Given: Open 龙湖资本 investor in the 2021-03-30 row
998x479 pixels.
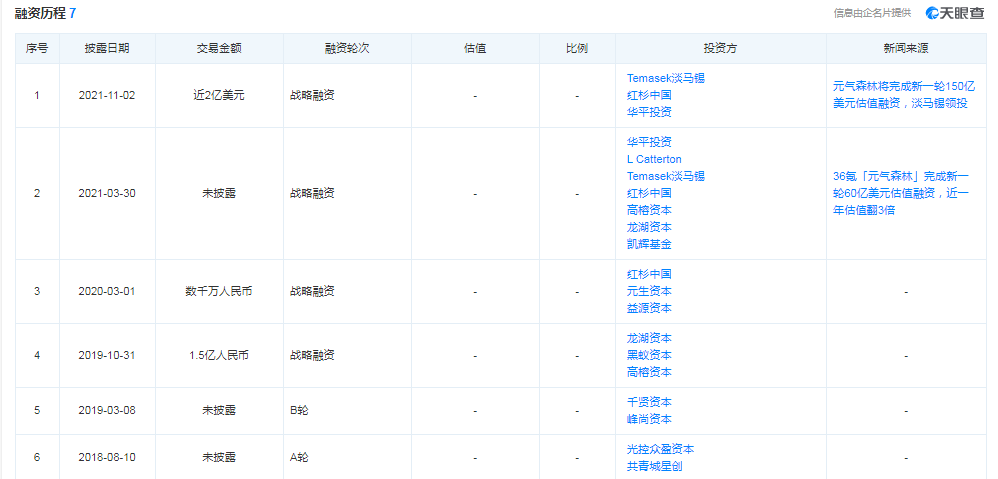Looking at the screenshot, I should 649,227.
